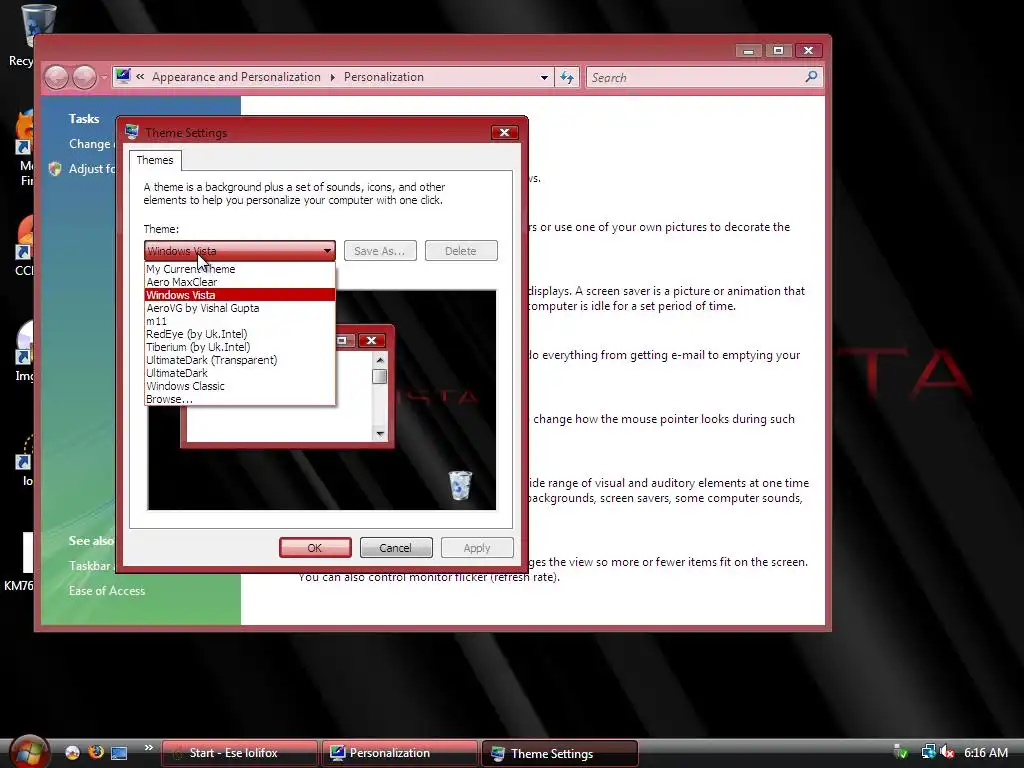
Task: Switch to the Start - Ese lolifox taskbar item
Action: (240, 753)
